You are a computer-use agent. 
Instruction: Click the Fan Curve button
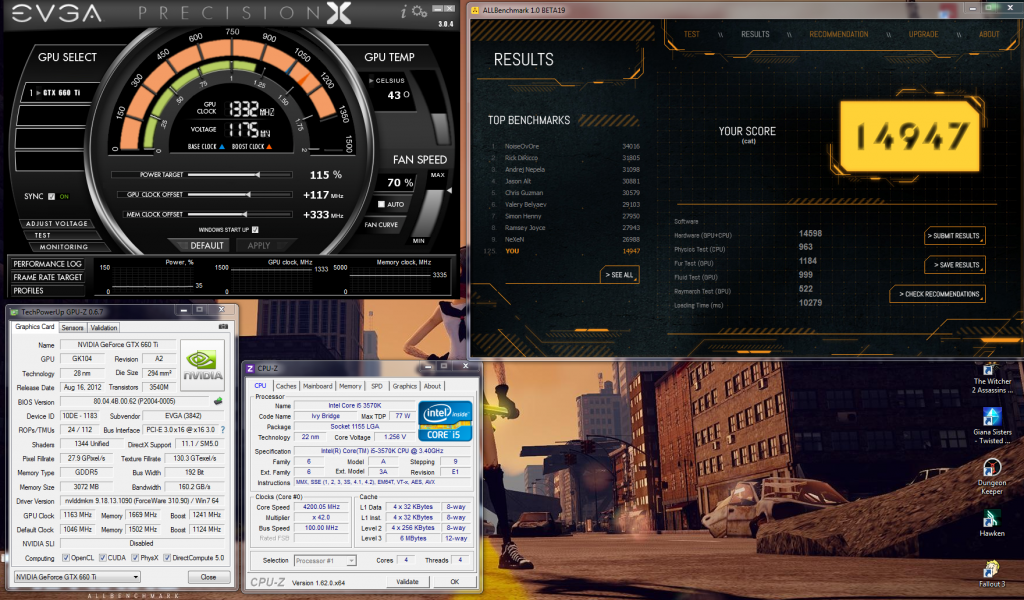point(381,225)
